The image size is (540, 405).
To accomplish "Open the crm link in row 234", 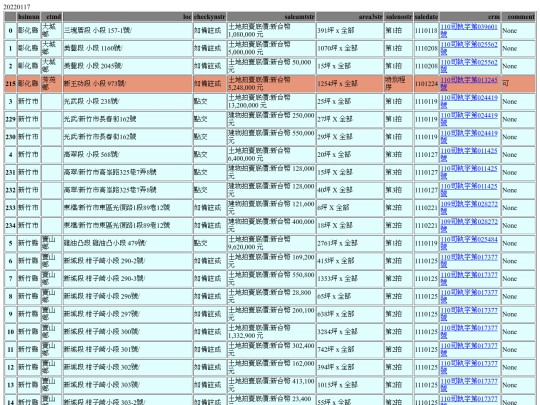I will point(469,225).
